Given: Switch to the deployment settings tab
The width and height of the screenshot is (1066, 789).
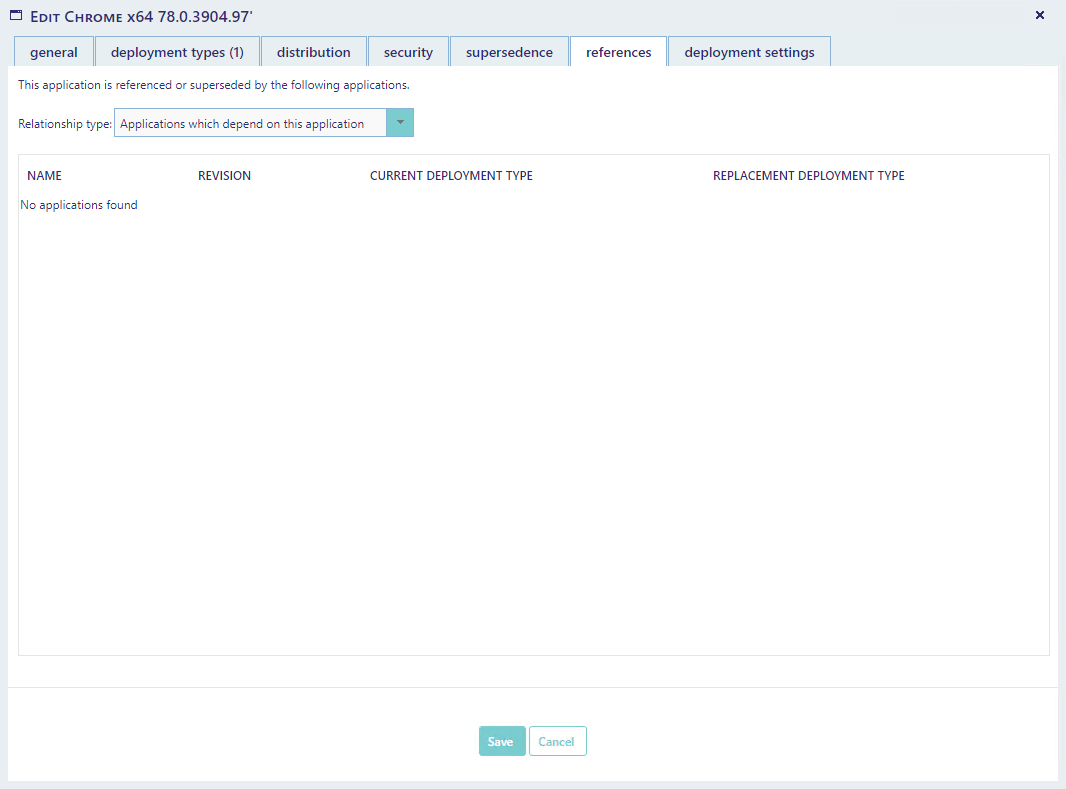Looking at the screenshot, I should point(749,52).
